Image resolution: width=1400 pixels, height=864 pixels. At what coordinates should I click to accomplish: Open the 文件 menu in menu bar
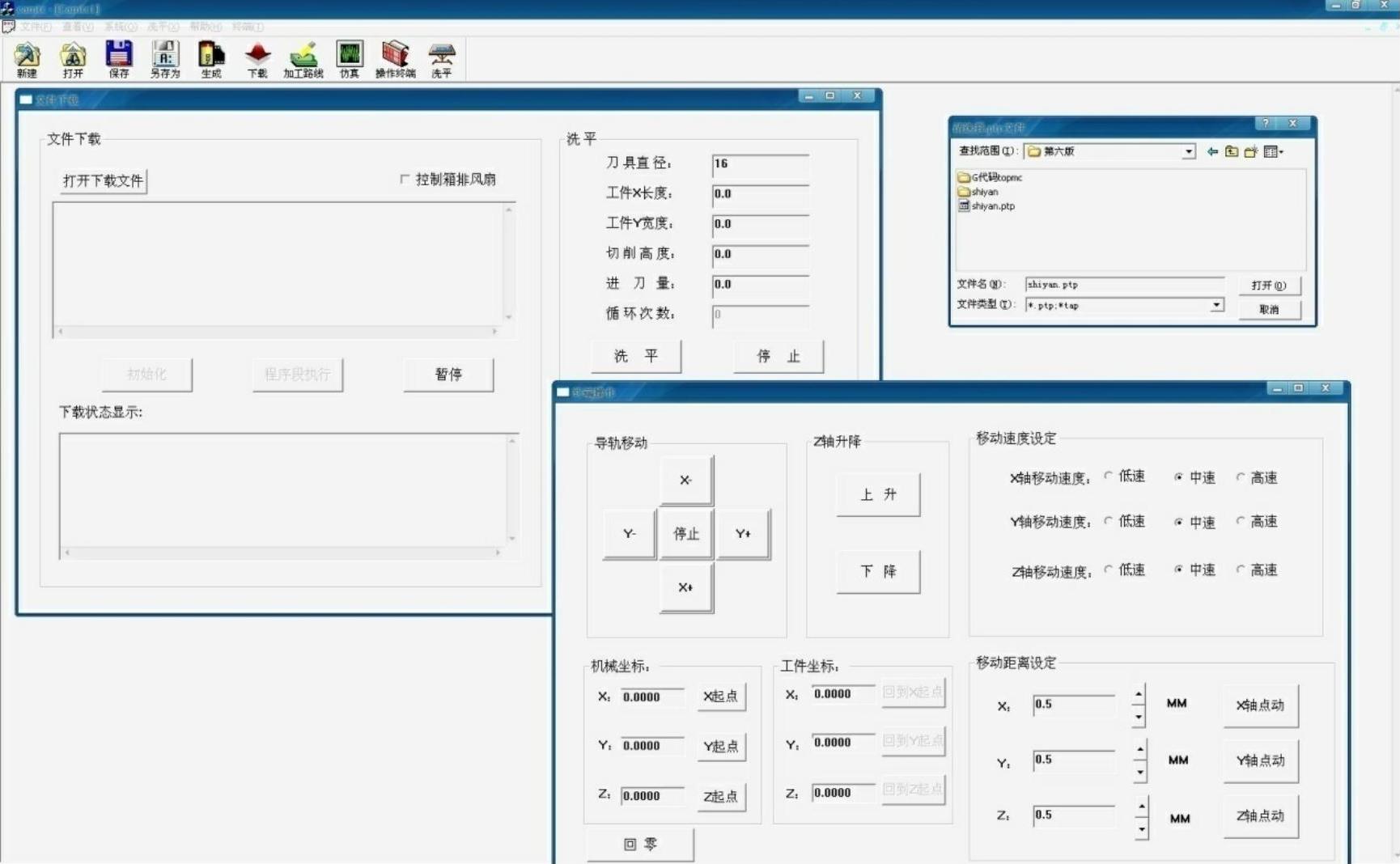[36, 27]
